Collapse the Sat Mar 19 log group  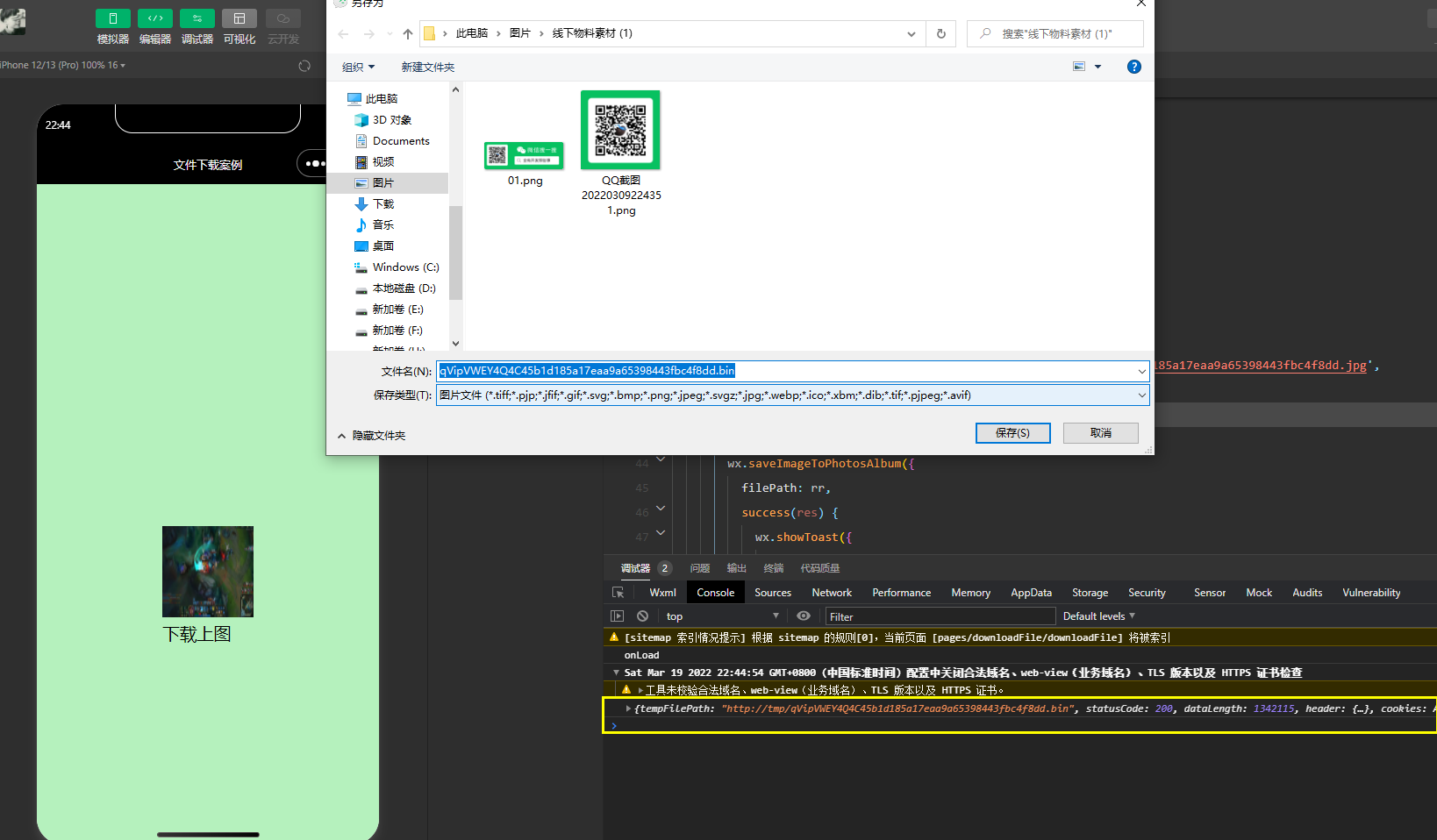pyautogui.click(x=616, y=673)
